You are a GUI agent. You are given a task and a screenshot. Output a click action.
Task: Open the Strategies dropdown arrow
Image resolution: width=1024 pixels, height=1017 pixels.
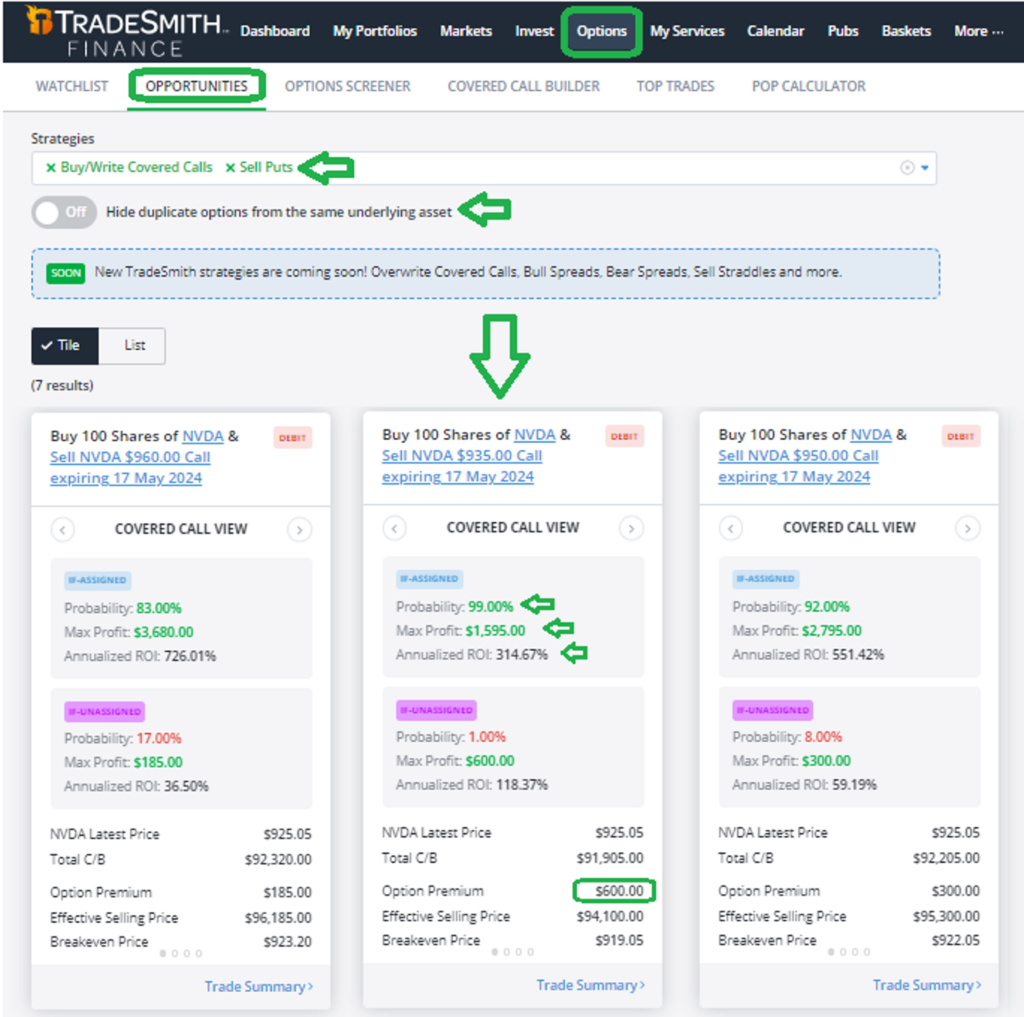(925, 168)
